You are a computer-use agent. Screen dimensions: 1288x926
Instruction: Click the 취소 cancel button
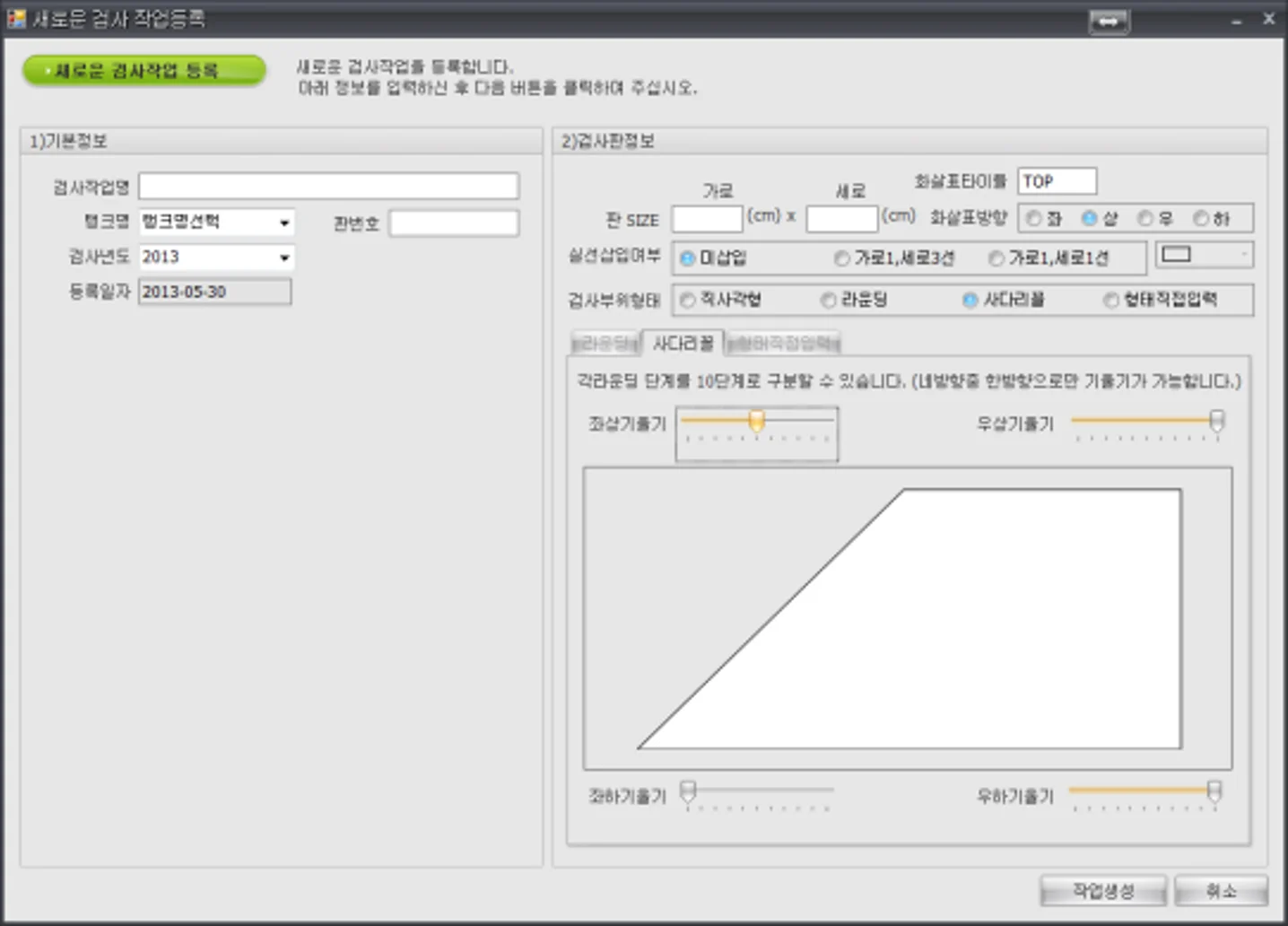tap(1221, 891)
